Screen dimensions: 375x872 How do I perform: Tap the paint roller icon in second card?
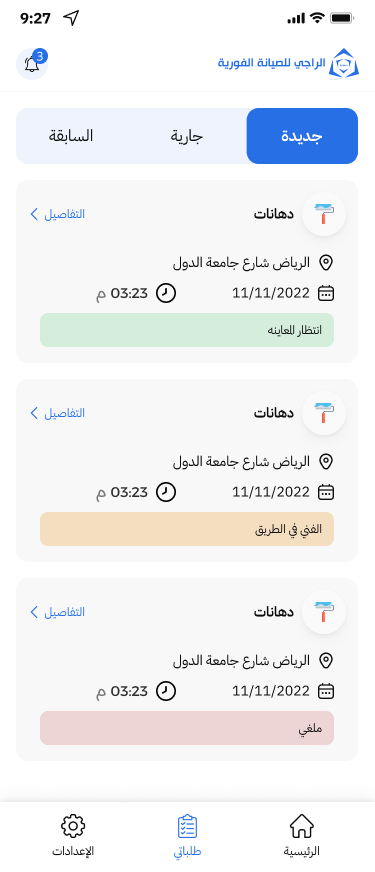324,413
